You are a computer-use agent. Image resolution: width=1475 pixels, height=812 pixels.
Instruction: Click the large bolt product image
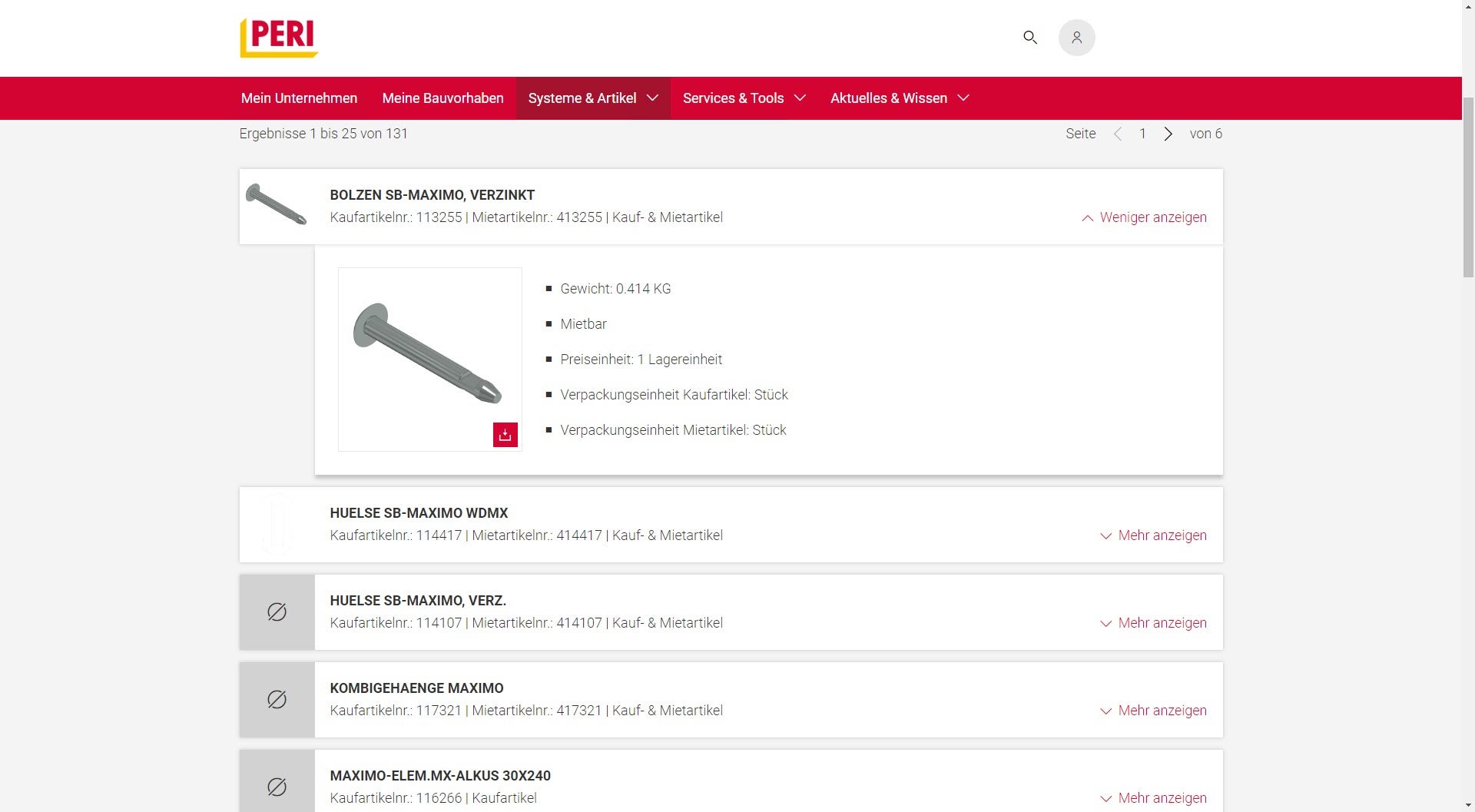click(427, 353)
